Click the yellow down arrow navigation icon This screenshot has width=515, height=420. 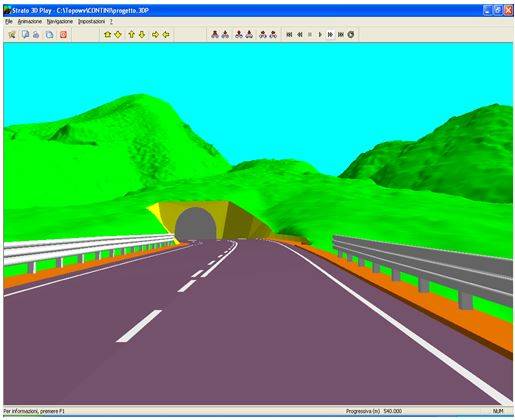click(x=142, y=34)
